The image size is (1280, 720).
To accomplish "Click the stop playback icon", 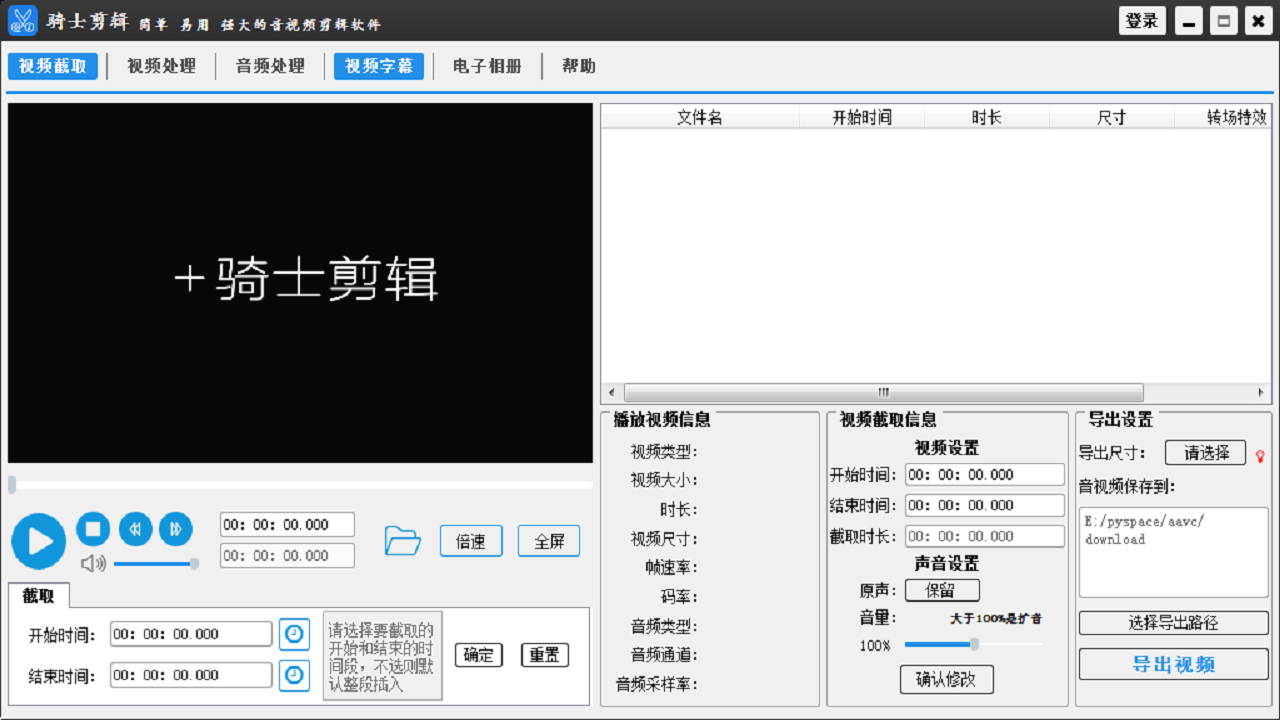I will 93,529.
